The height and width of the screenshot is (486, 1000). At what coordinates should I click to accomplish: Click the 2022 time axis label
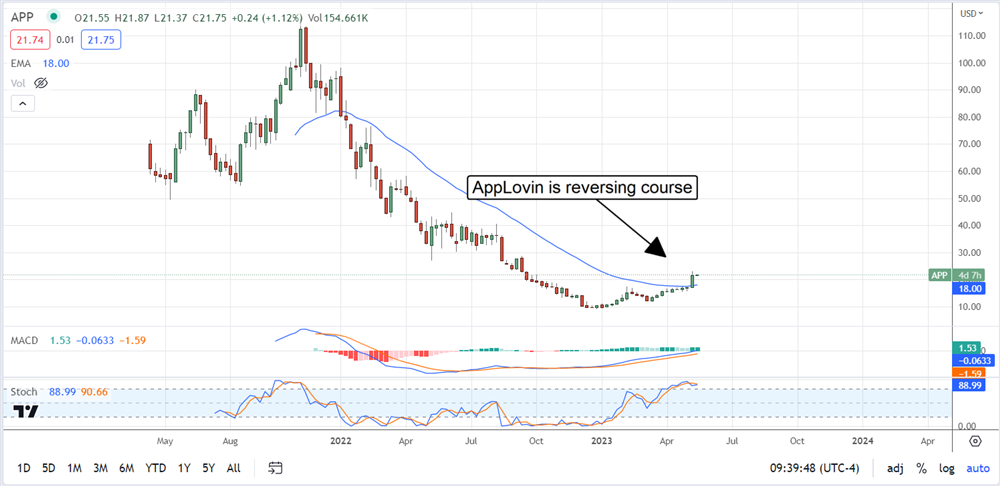tap(341, 441)
